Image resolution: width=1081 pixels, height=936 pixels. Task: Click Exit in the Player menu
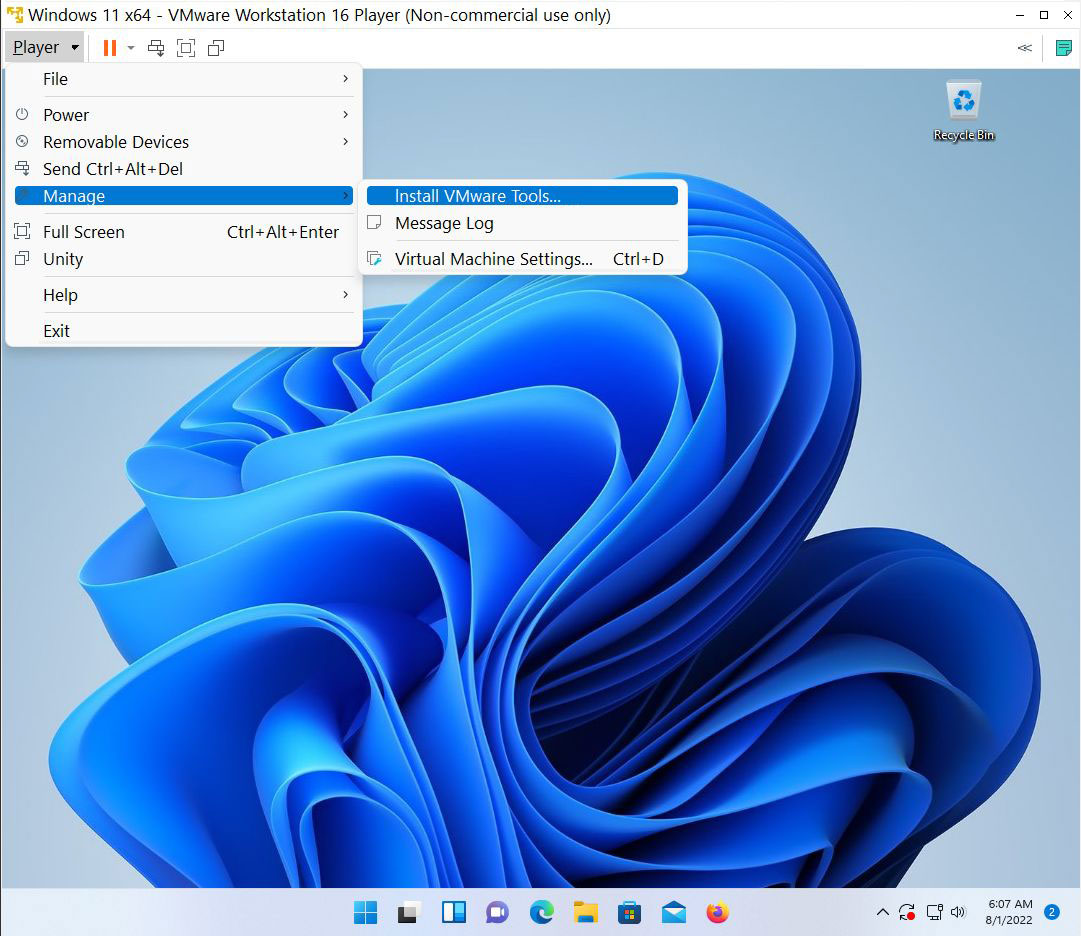56,331
